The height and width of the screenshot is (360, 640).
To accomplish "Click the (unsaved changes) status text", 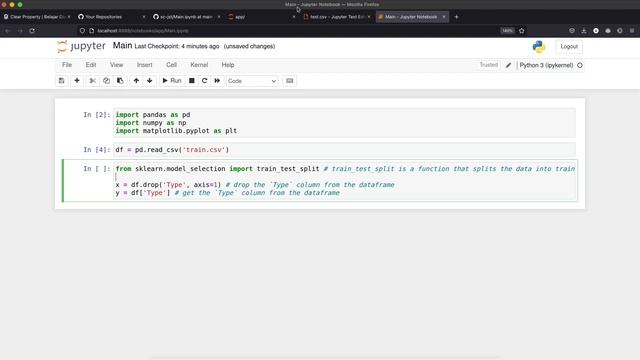I will pyautogui.click(x=249, y=47).
